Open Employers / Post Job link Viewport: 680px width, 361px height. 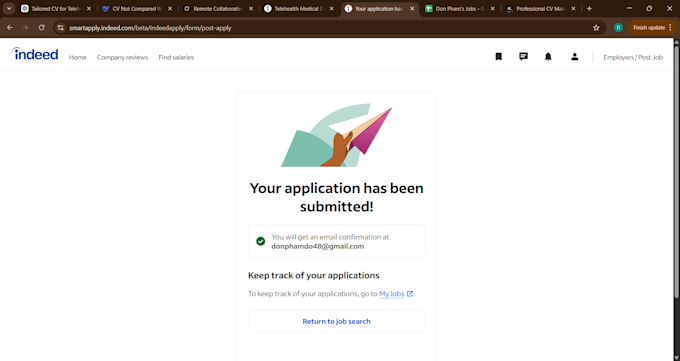(633, 57)
